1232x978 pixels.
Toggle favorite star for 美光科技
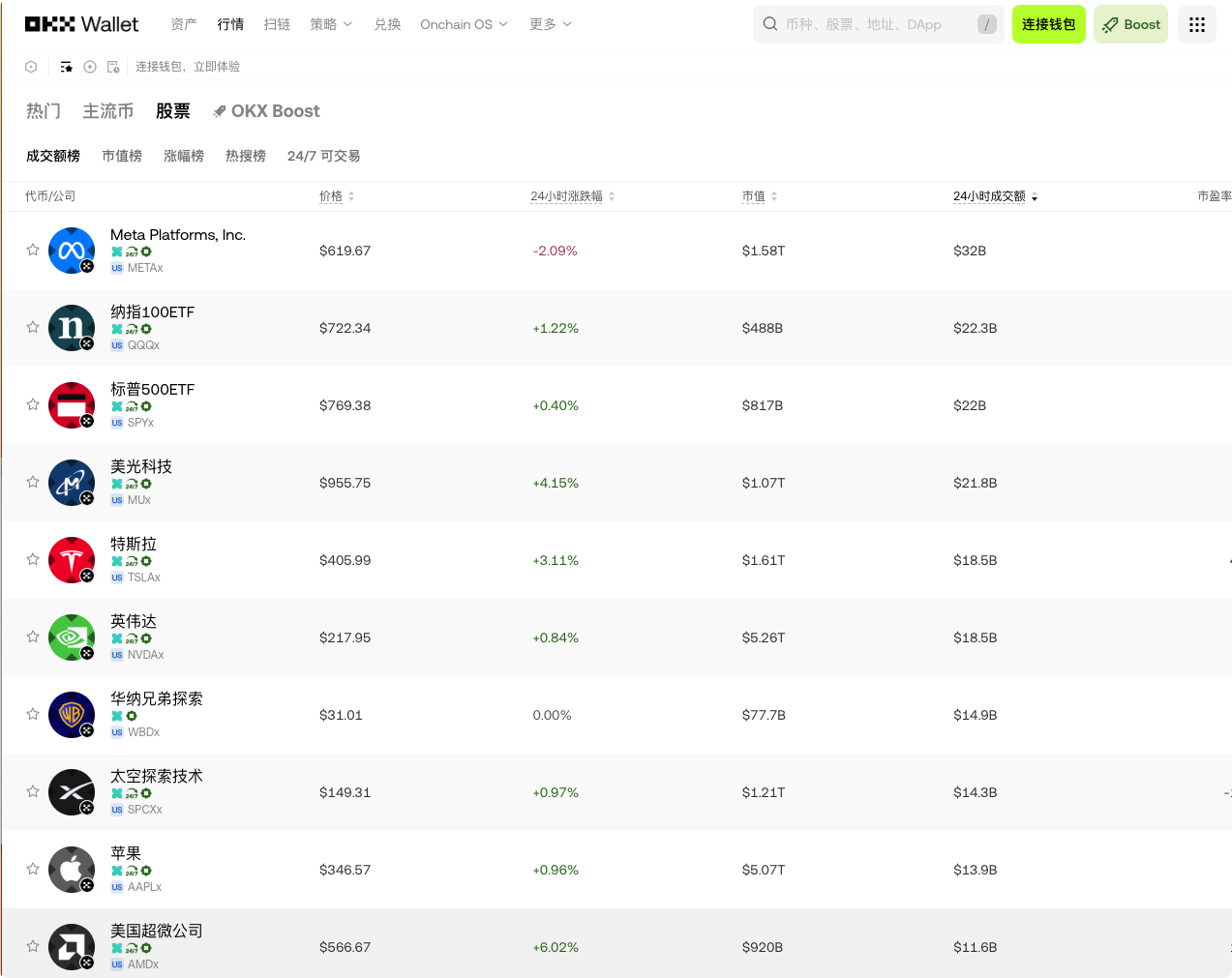[33, 482]
